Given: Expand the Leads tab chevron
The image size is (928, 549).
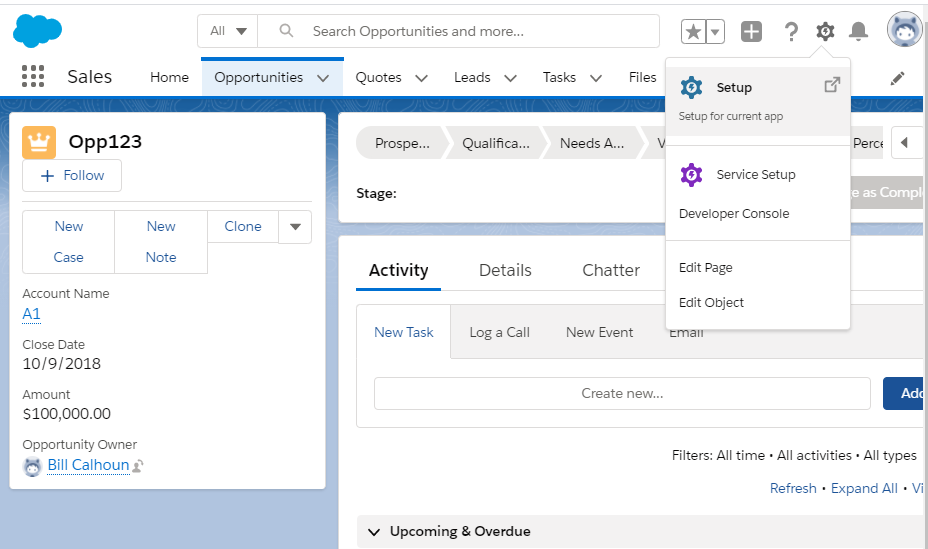Looking at the screenshot, I should 511,78.
